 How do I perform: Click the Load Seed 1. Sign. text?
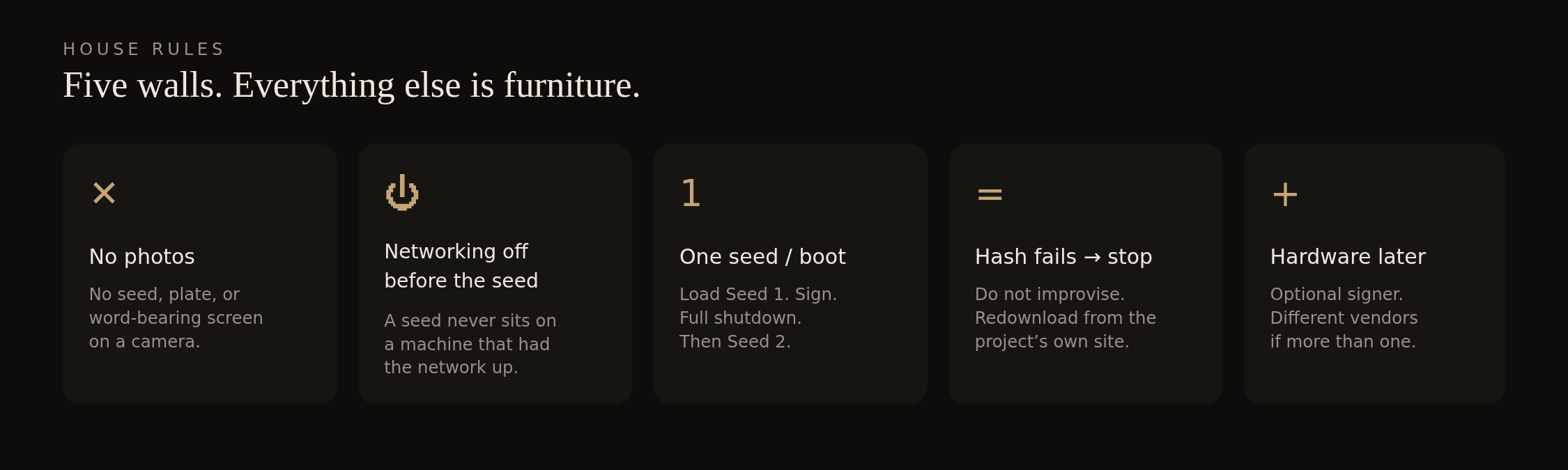click(758, 295)
